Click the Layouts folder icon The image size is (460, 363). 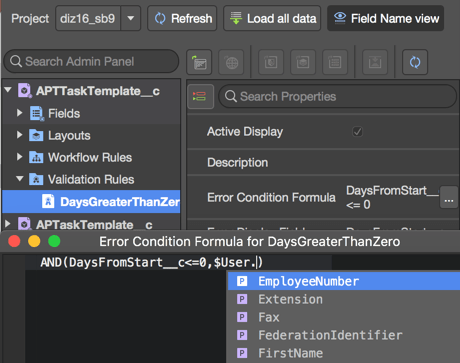[36, 135]
